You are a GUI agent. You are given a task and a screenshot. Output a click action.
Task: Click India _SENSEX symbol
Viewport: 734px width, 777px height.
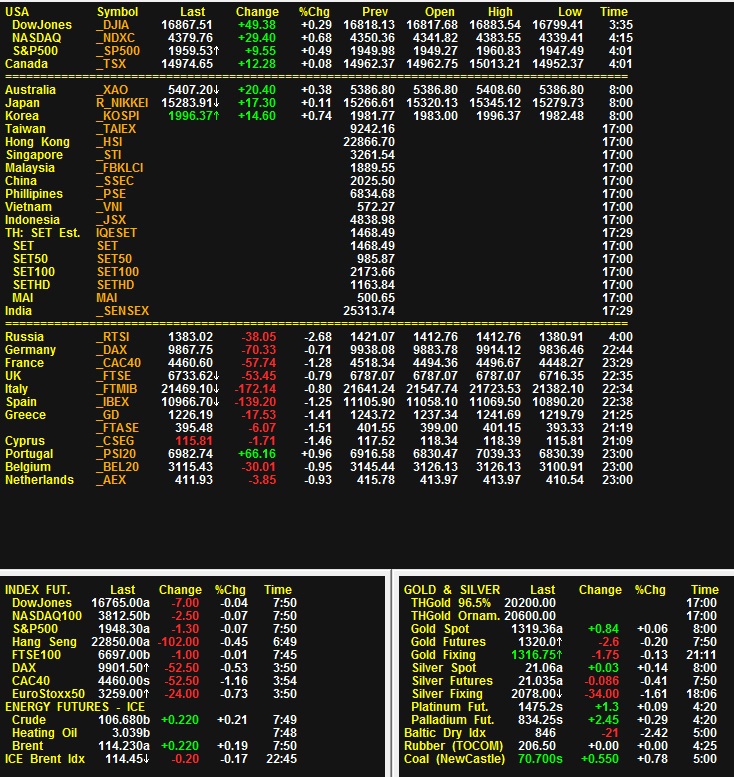coord(123,311)
